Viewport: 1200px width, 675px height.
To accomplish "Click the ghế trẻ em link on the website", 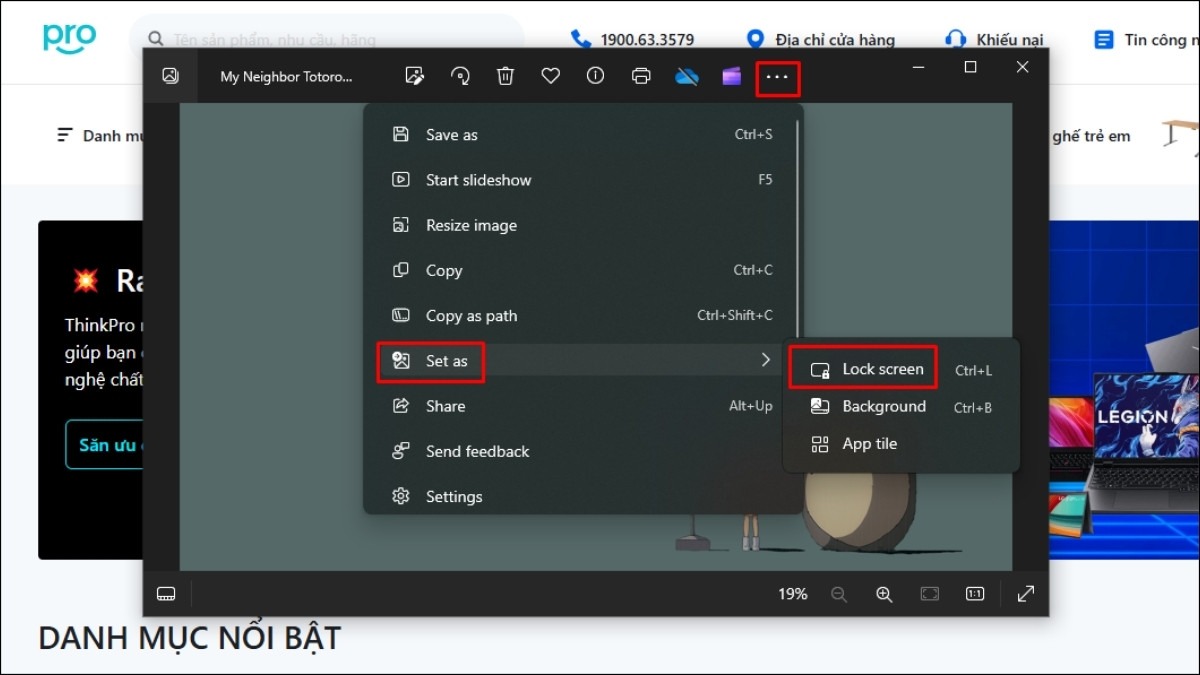I will [1091, 136].
